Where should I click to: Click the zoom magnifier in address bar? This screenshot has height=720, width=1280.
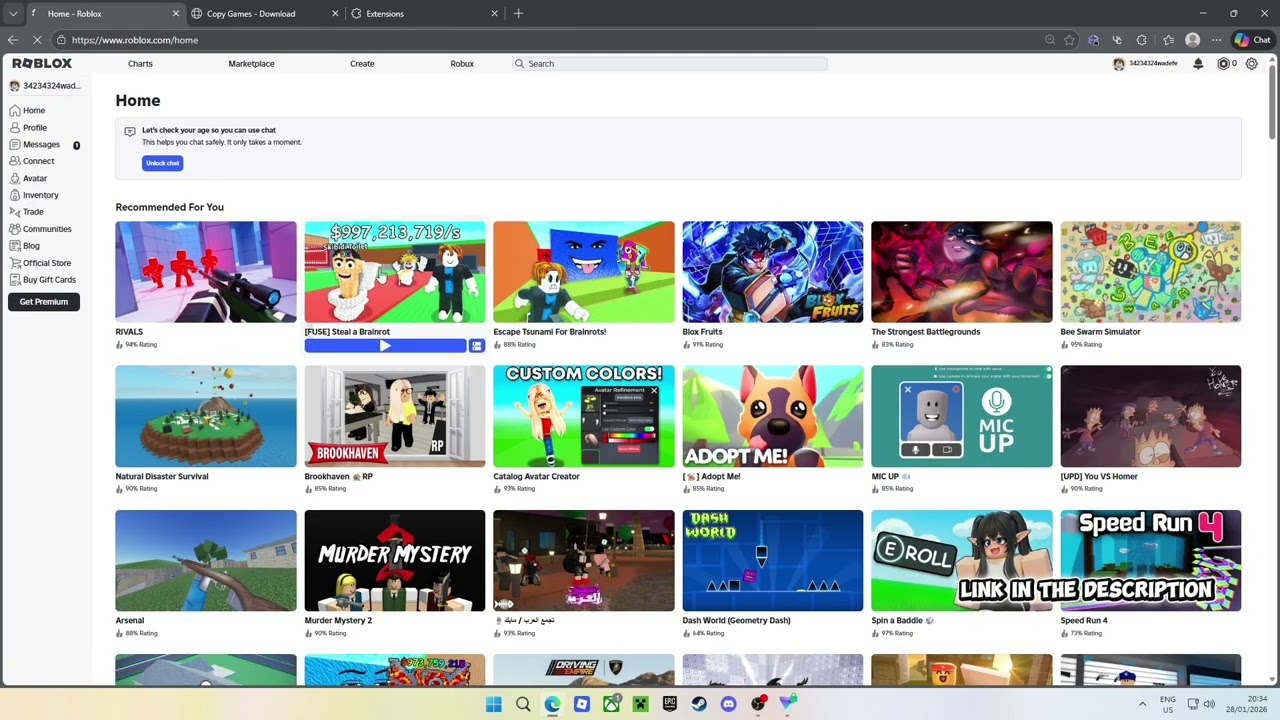tap(1050, 40)
